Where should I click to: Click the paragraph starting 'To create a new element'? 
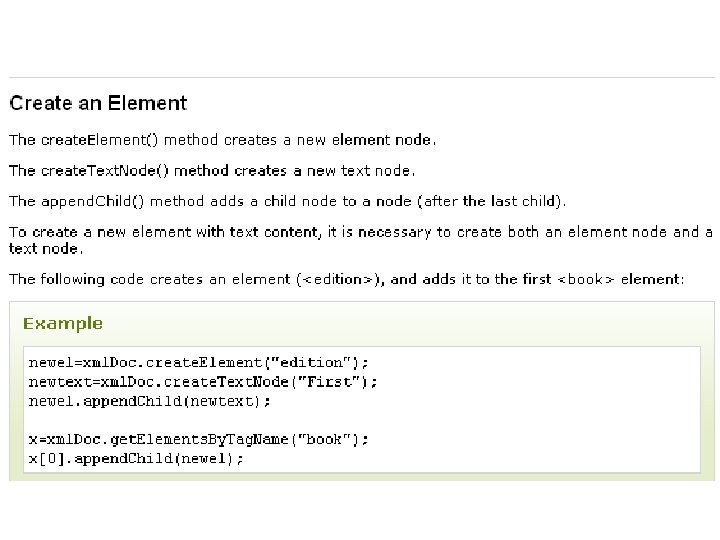pos(361,240)
